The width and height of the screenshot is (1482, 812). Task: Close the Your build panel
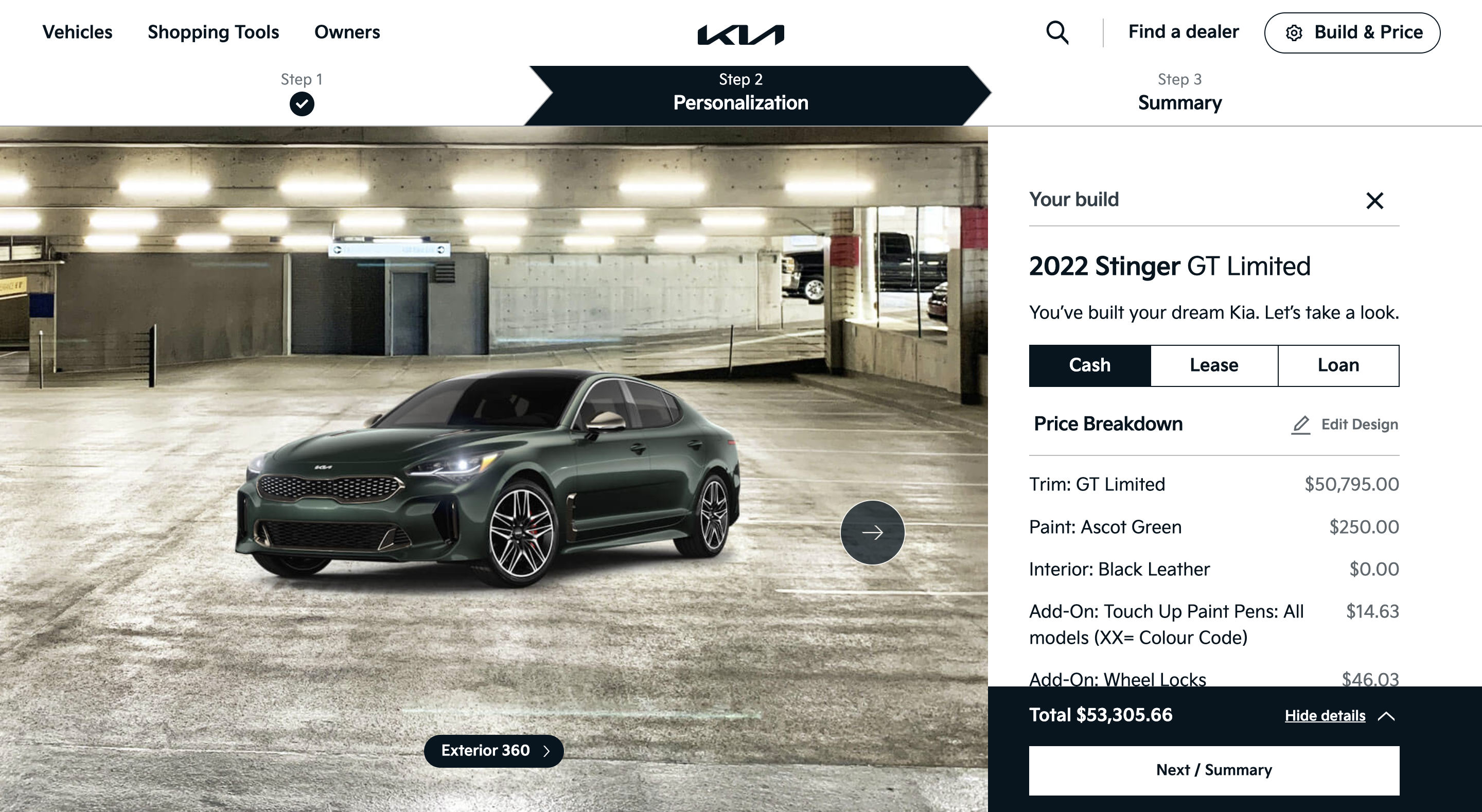tap(1374, 201)
